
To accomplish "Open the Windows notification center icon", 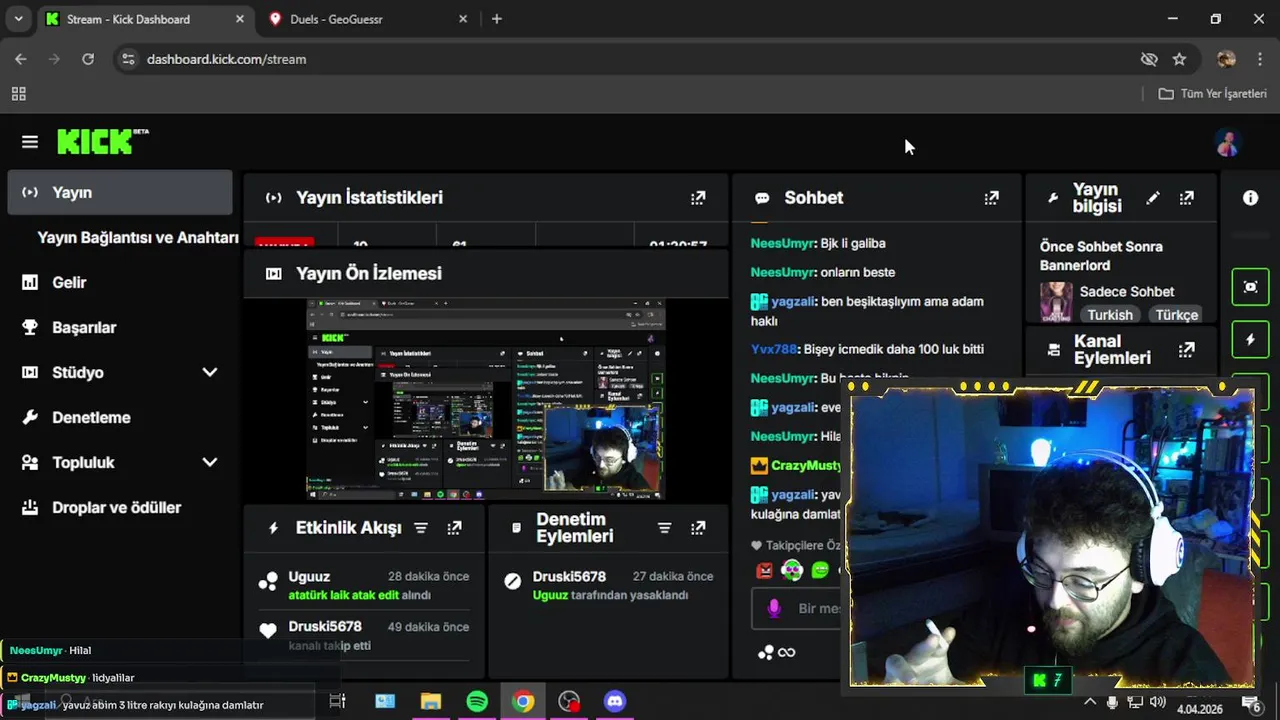I will click(x=1250, y=702).
